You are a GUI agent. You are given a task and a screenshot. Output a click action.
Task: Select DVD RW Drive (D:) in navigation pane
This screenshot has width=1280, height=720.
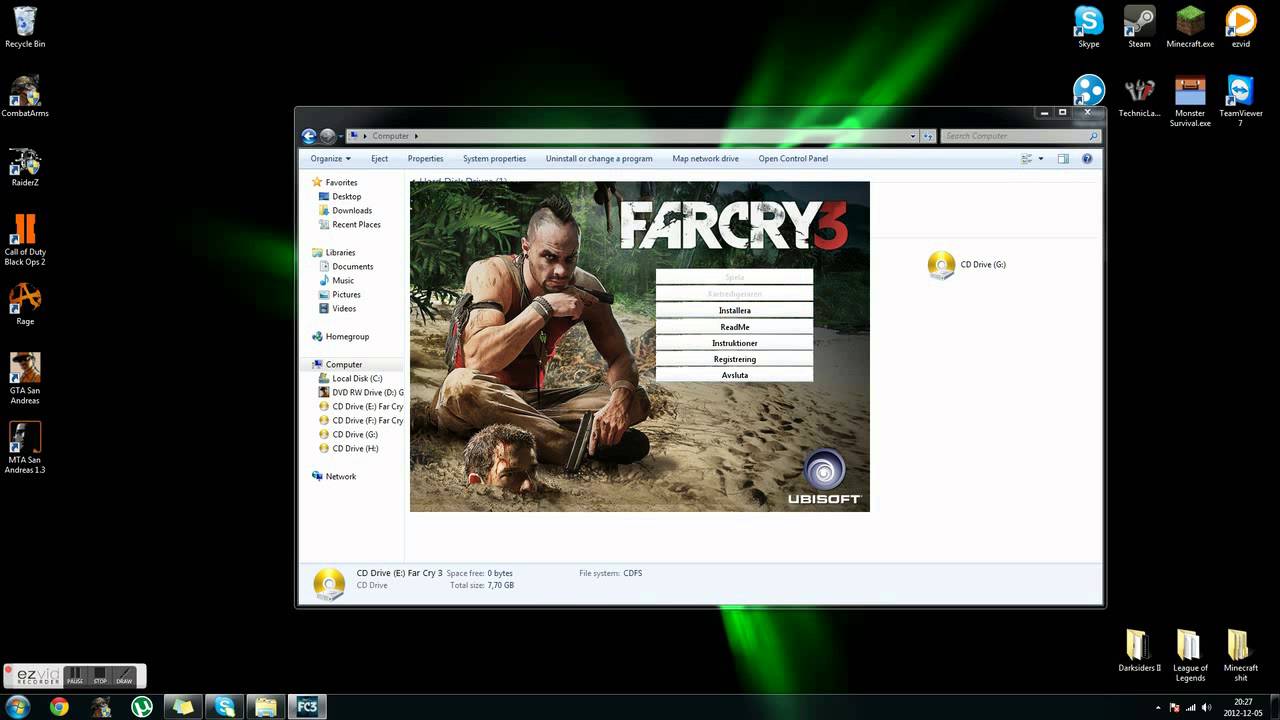point(361,393)
